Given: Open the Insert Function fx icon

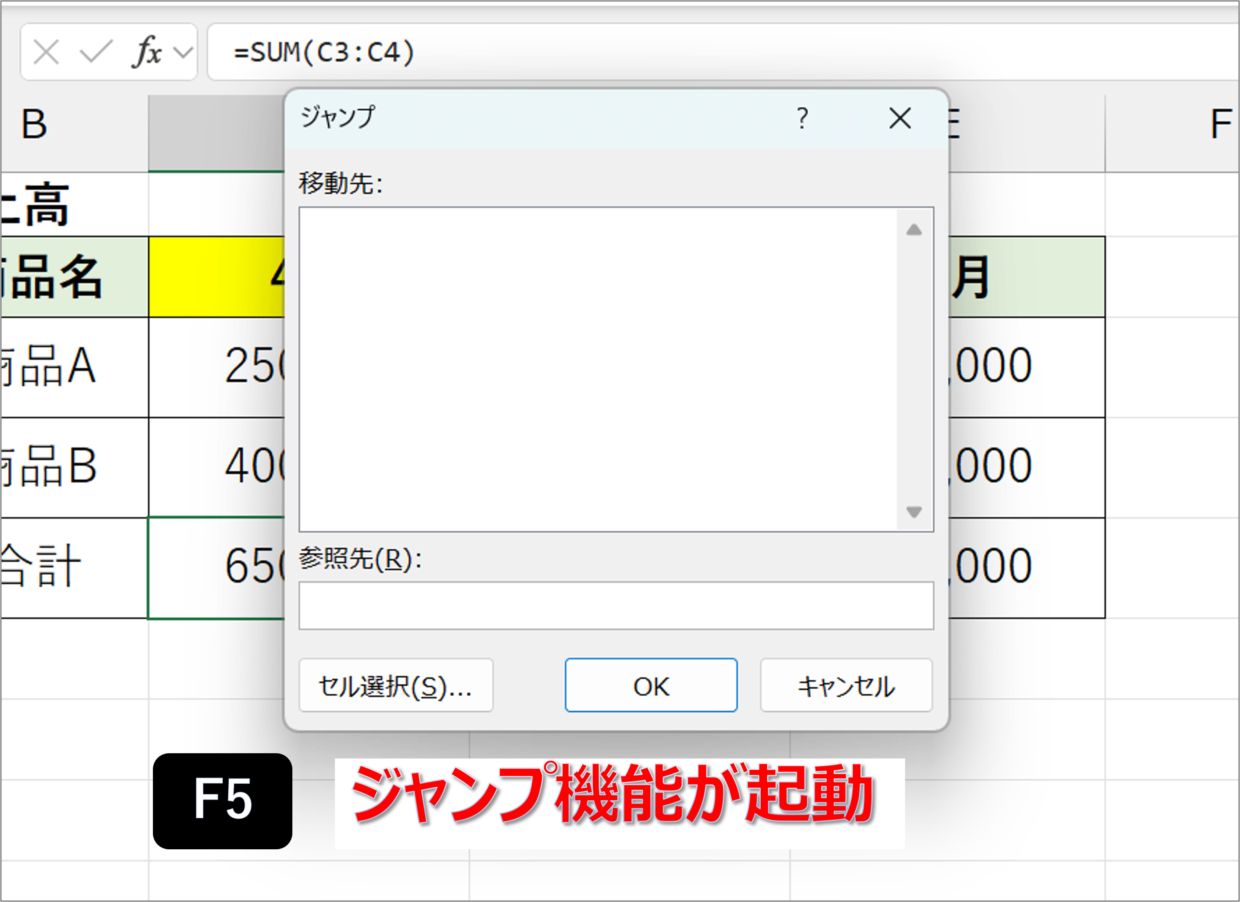Looking at the screenshot, I should click(x=147, y=52).
